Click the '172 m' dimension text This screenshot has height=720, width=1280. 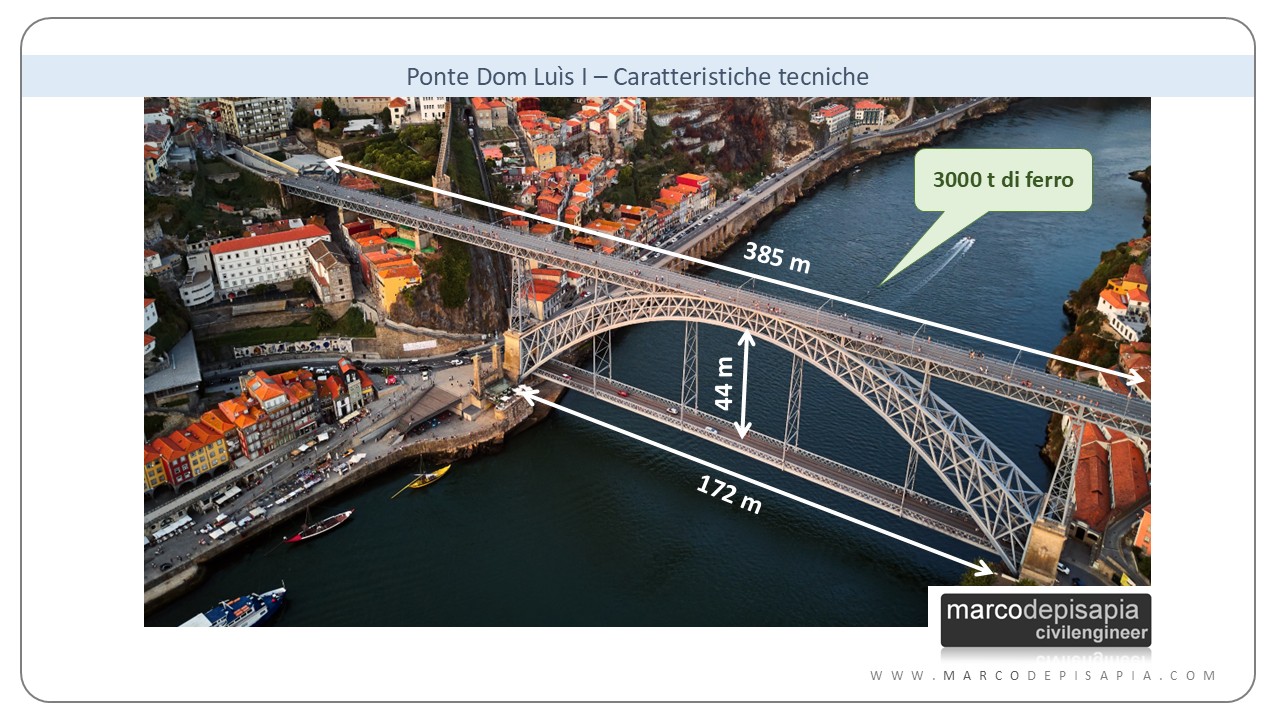tap(729, 492)
